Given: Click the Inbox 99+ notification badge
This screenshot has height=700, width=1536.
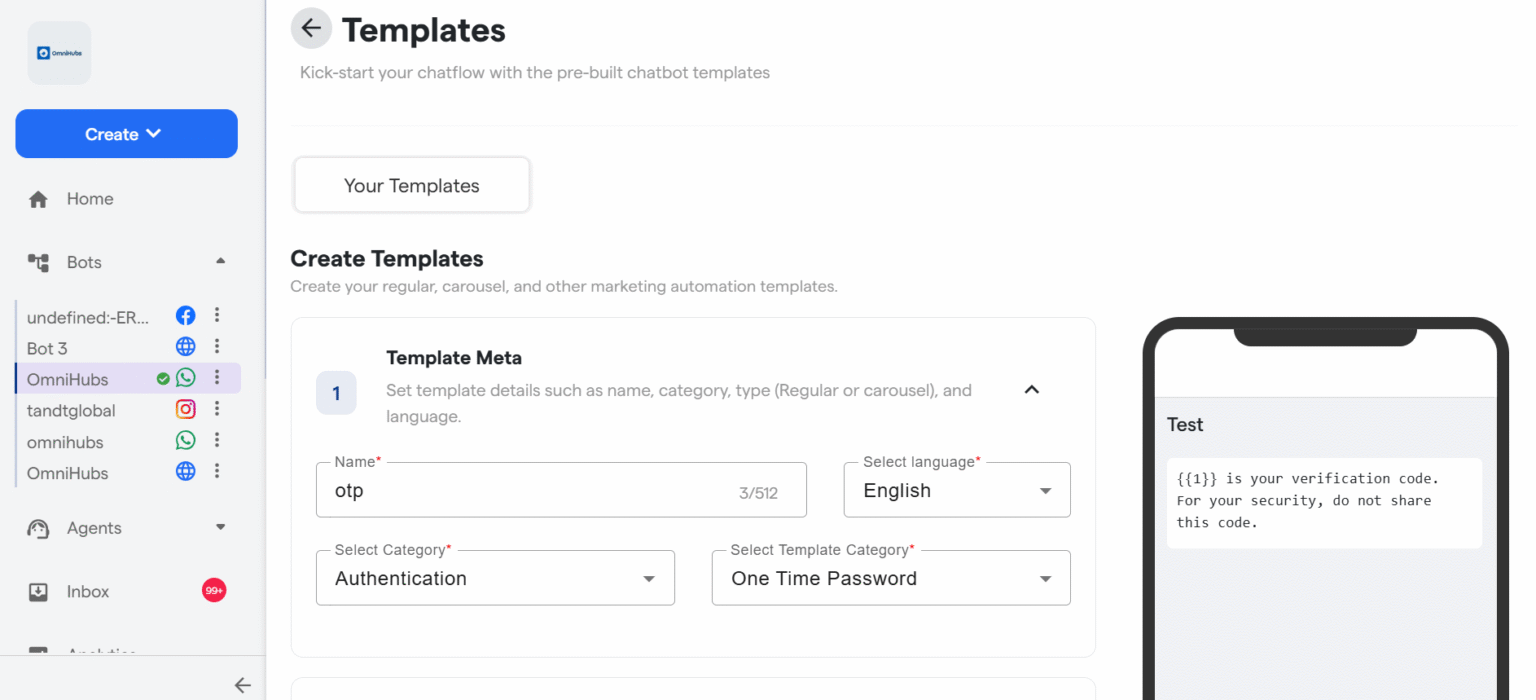Looking at the screenshot, I should pos(214,591).
